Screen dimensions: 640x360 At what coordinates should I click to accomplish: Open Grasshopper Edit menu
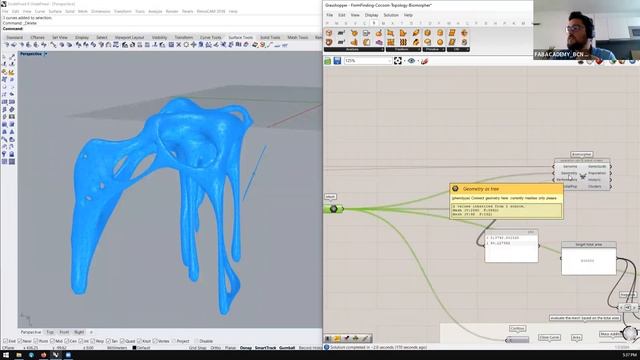(342, 15)
